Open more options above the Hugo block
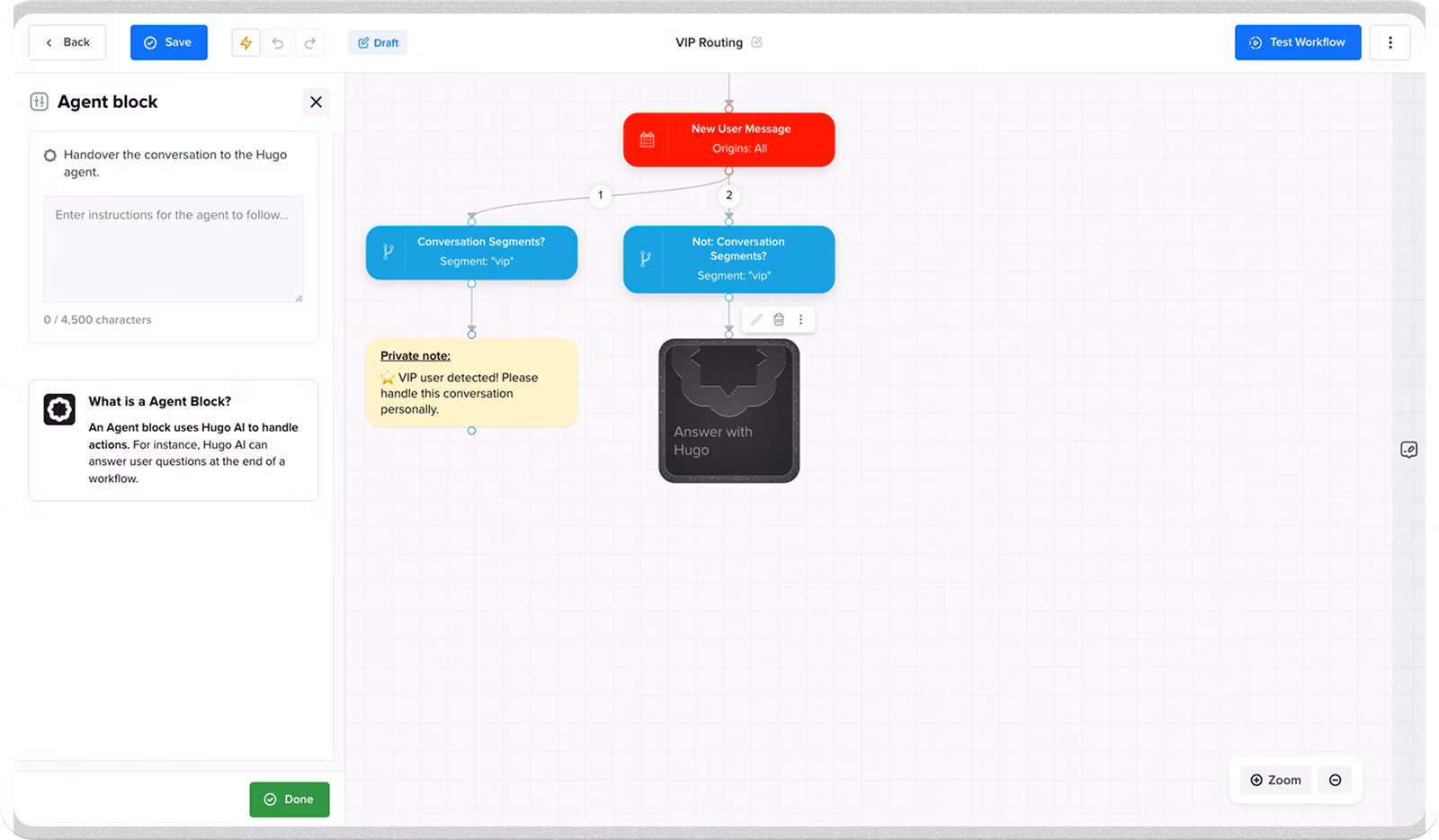The height and width of the screenshot is (840, 1439). [800, 319]
